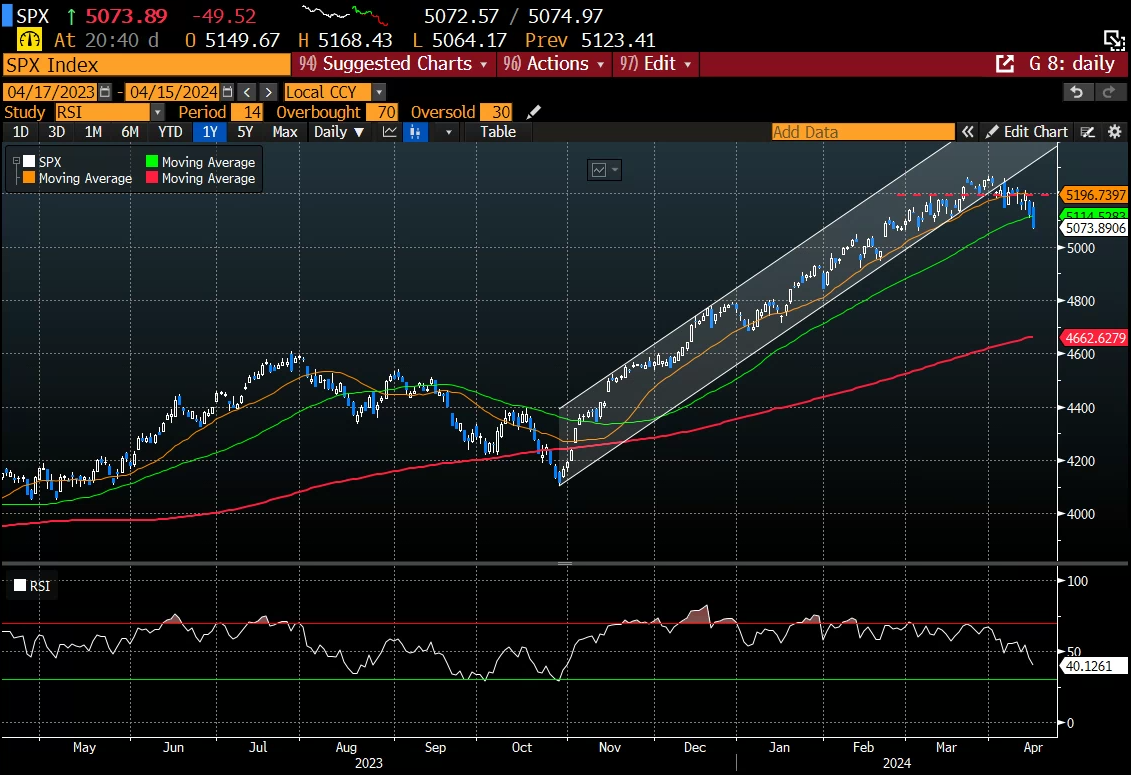
Task: Shift date range back with left arrow
Action: (247, 92)
